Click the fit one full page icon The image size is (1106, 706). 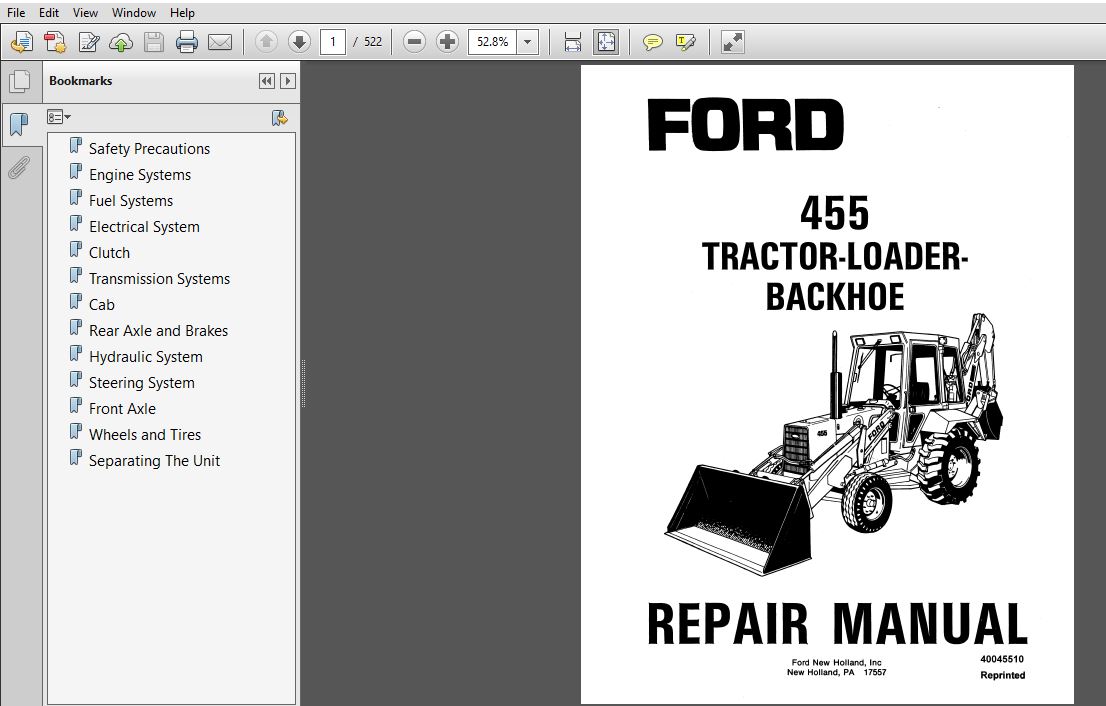tap(606, 42)
